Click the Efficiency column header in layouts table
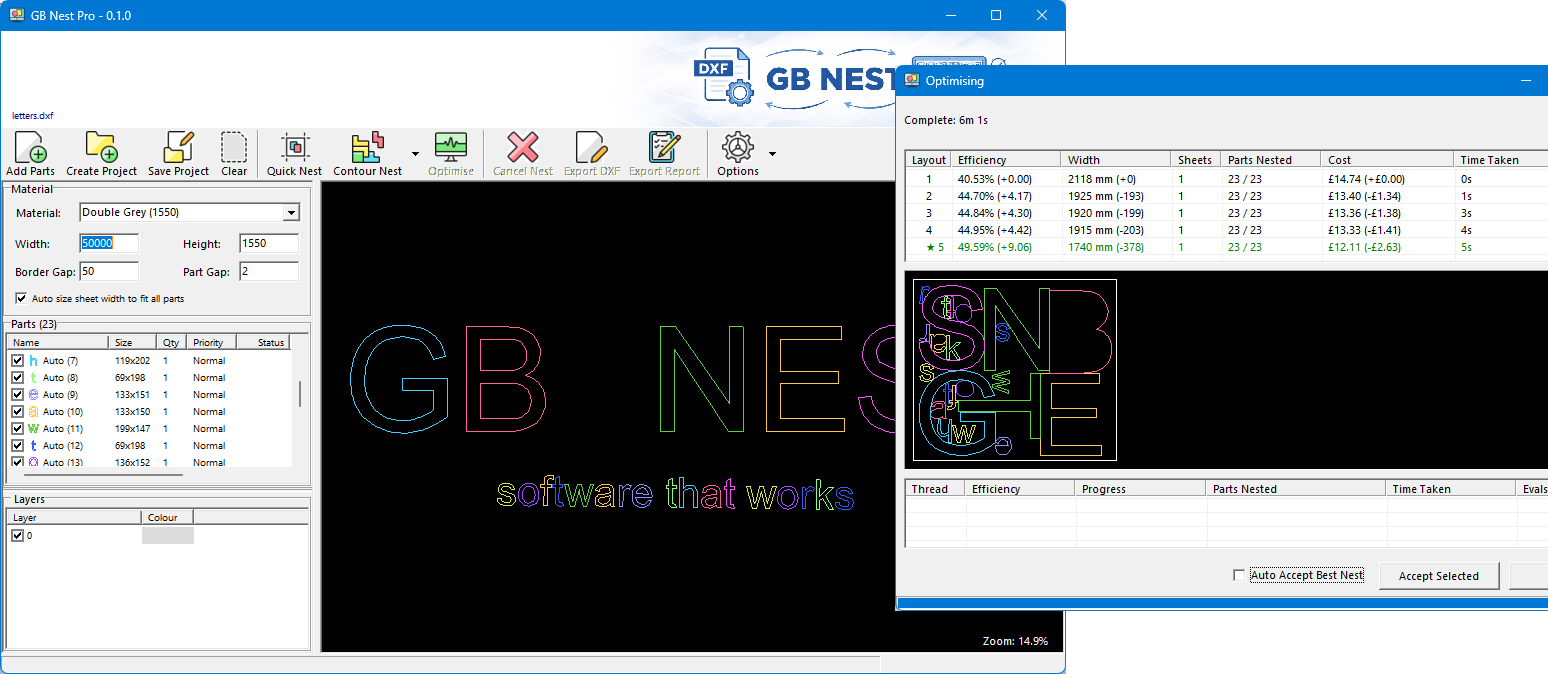This screenshot has width=1548, height=678. tap(1006, 159)
